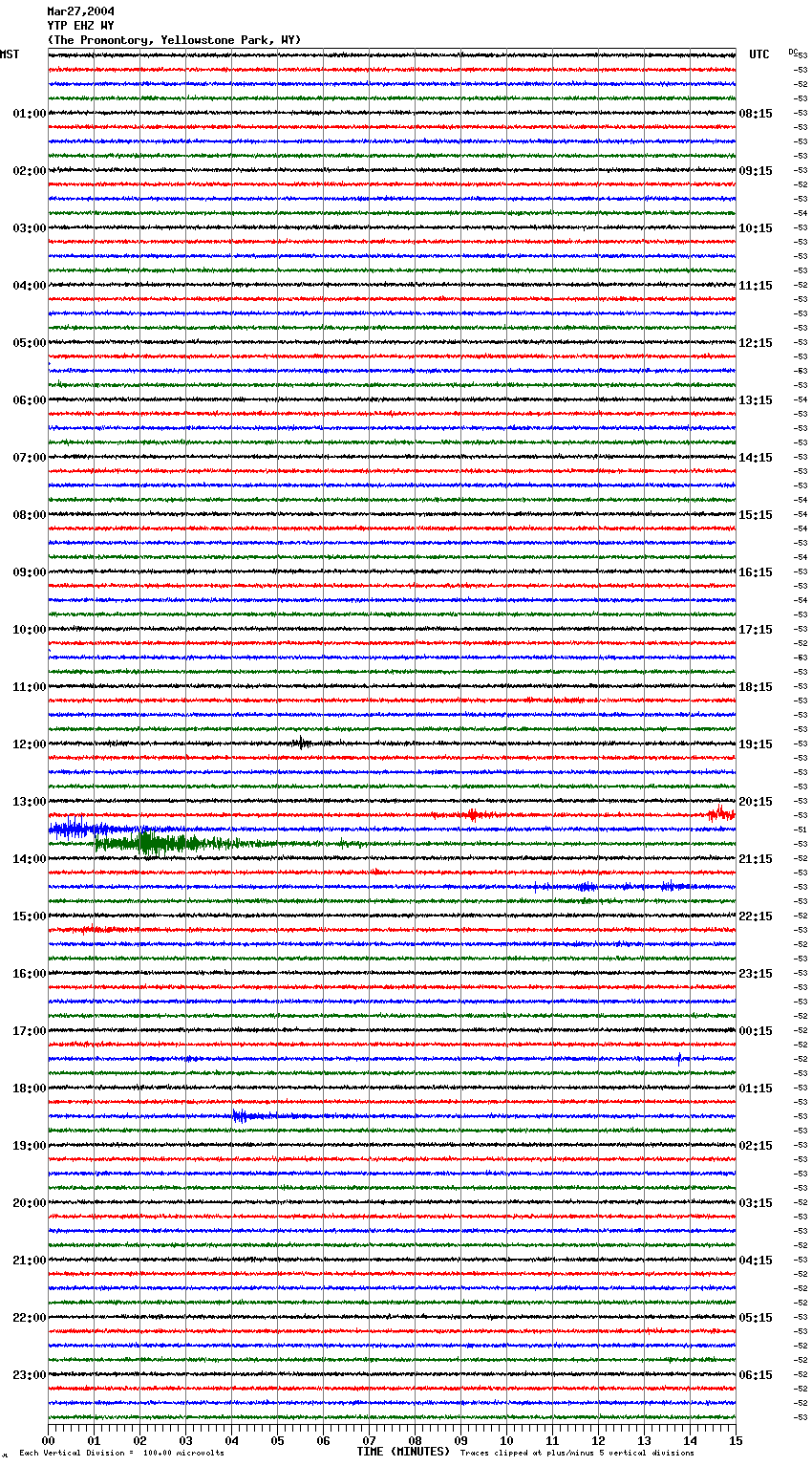This screenshot has width=812, height=1466.
Task: Select the 10:00 MST row label
Action: (x=29, y=630)
